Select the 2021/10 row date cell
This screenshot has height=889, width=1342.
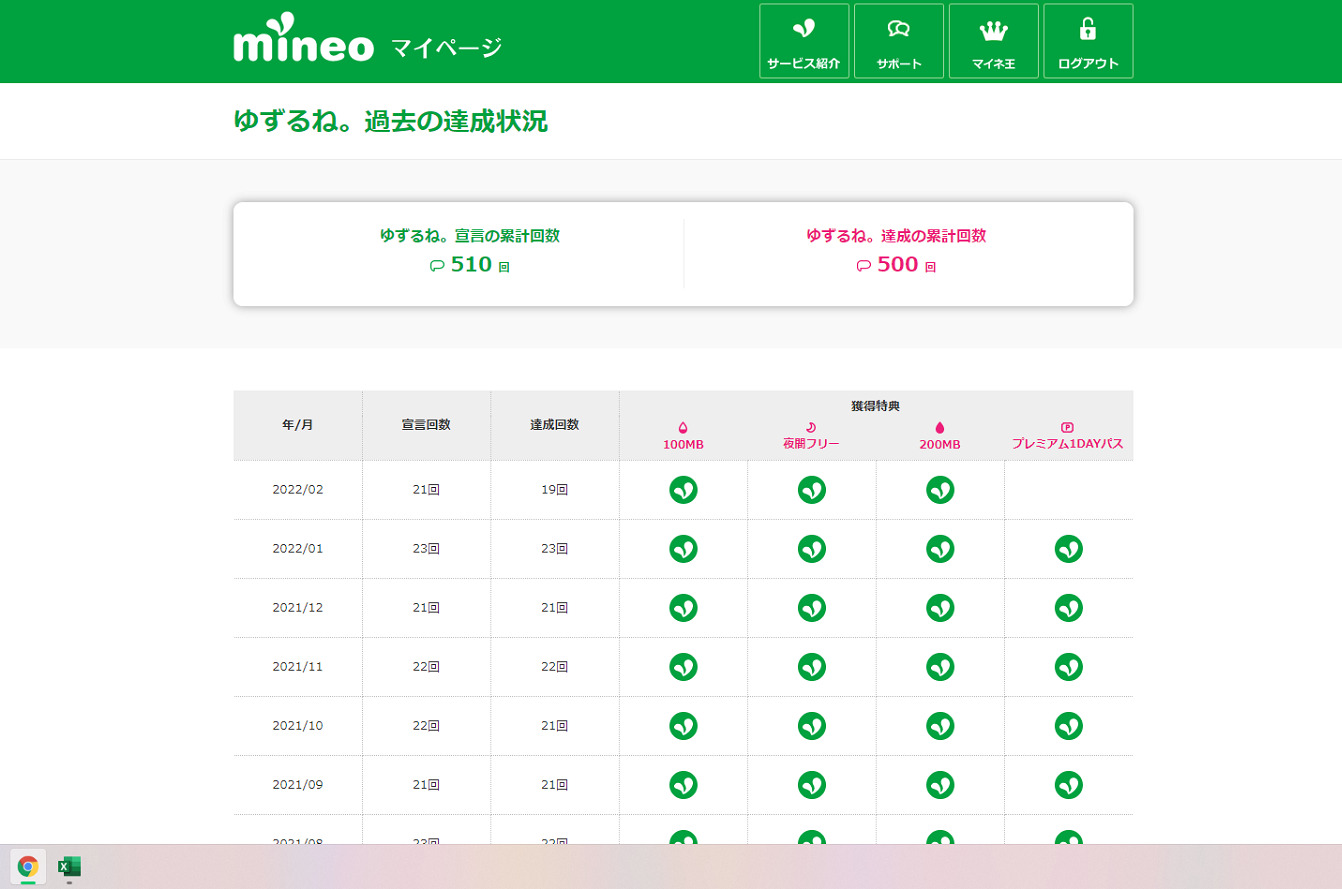(x=298, y=726)
